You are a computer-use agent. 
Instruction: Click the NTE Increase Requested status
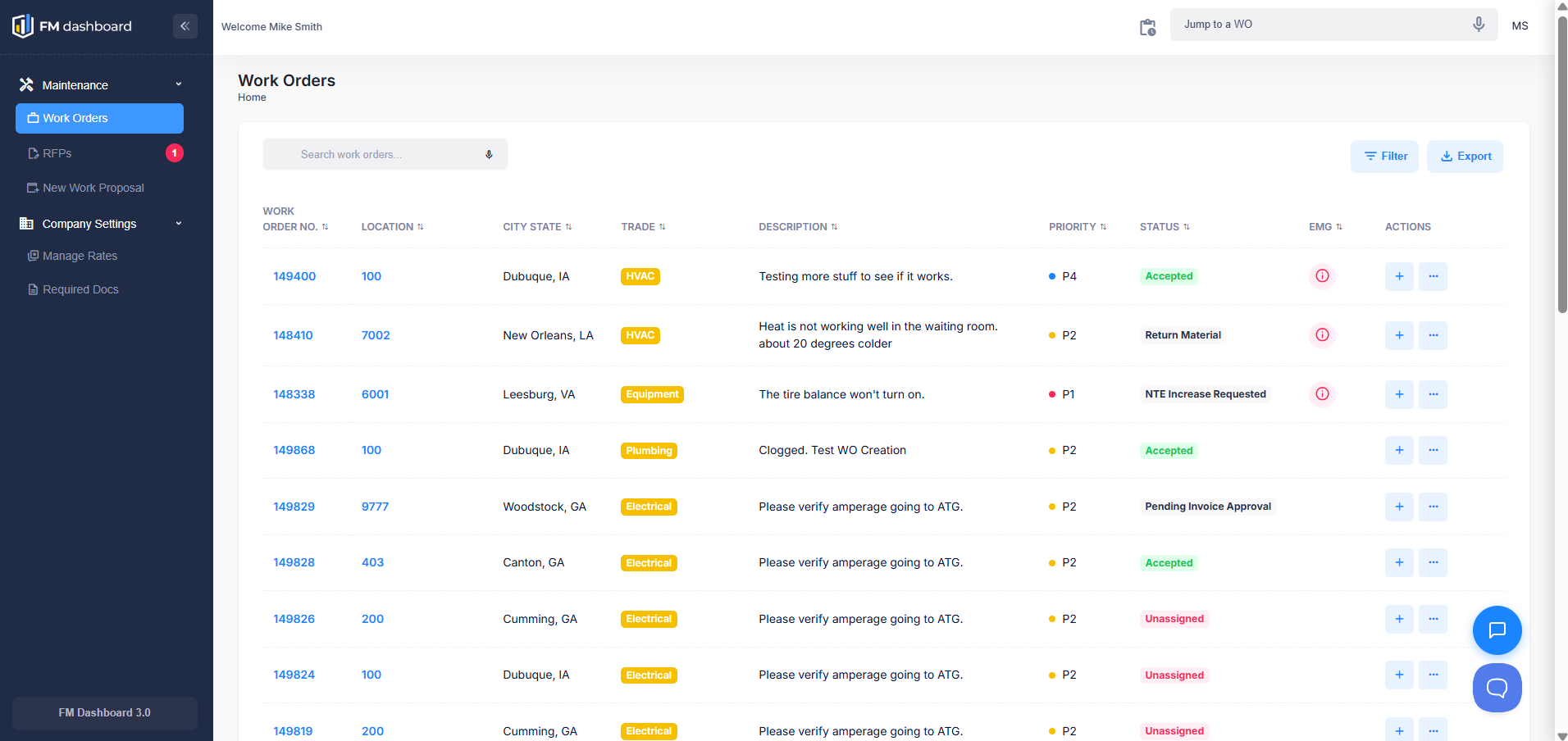pos(1206,394)
